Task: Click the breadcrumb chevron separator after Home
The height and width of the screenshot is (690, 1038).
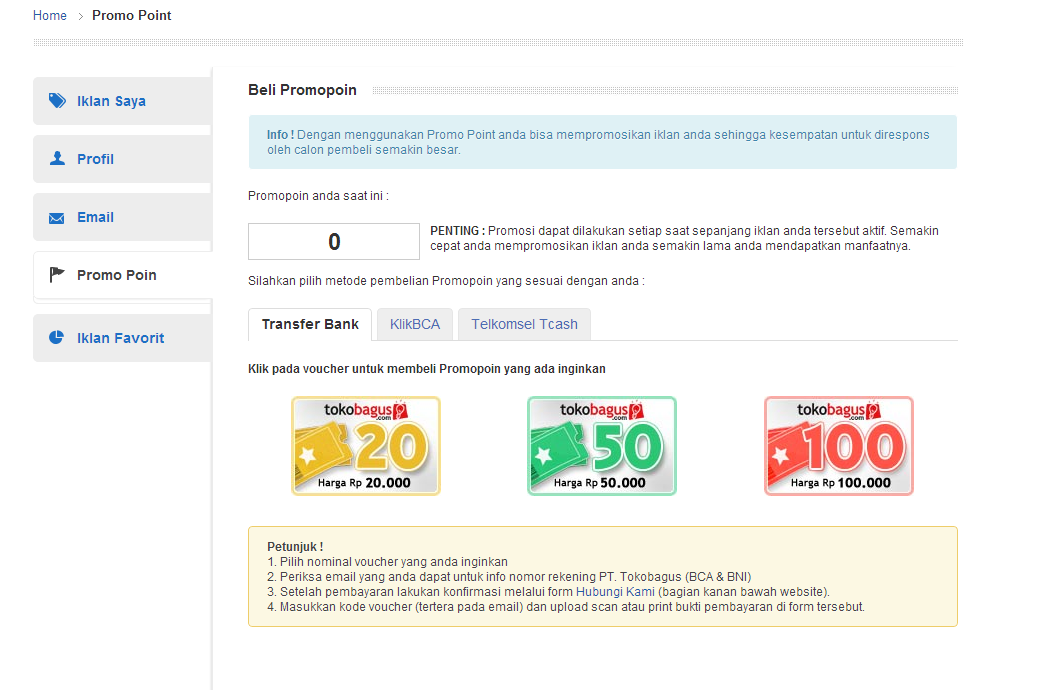Action: pos(81,16)
